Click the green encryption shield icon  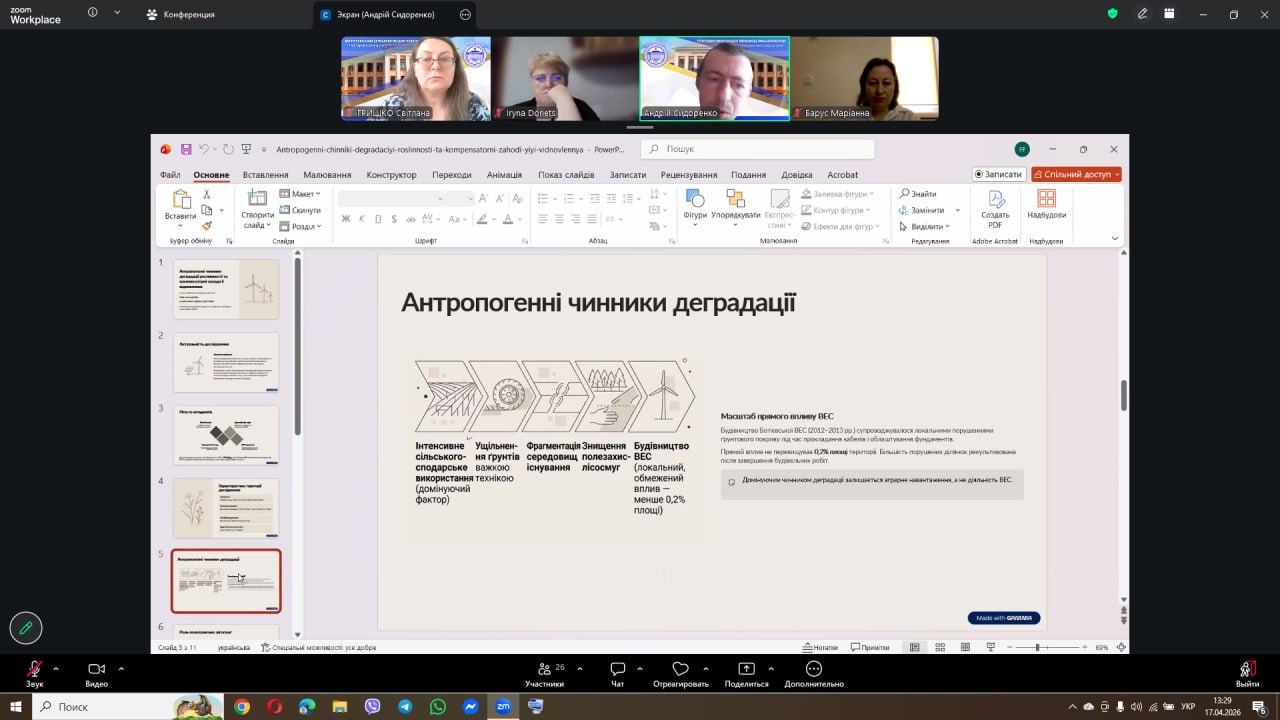coord(1112,14)
